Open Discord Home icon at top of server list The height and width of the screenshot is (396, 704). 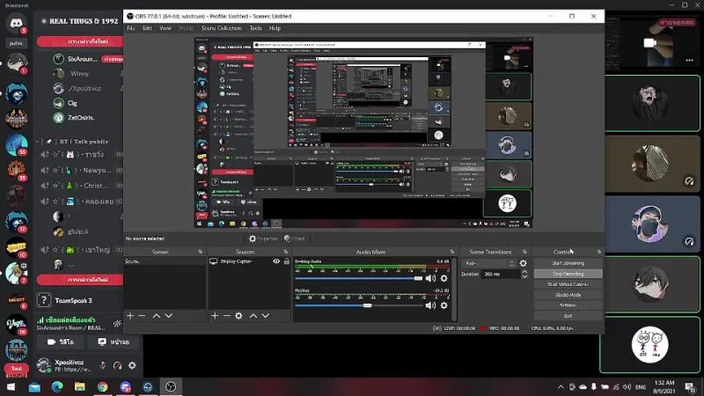pyautogui.click(x=17, y=23)
